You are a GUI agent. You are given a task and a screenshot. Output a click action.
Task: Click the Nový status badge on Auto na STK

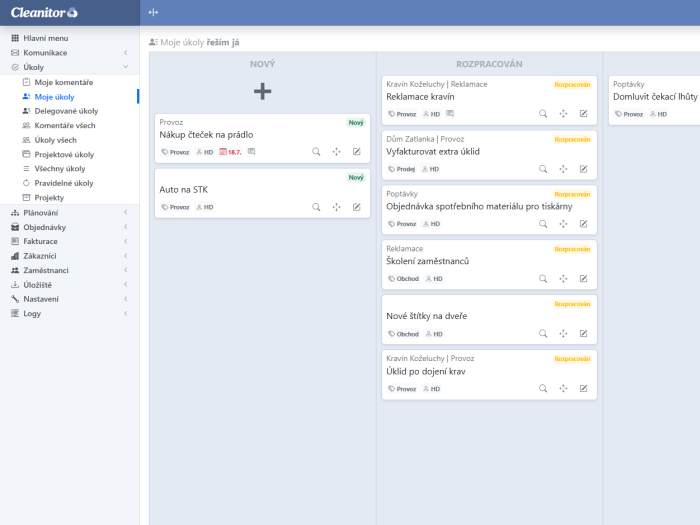point(356,177)
